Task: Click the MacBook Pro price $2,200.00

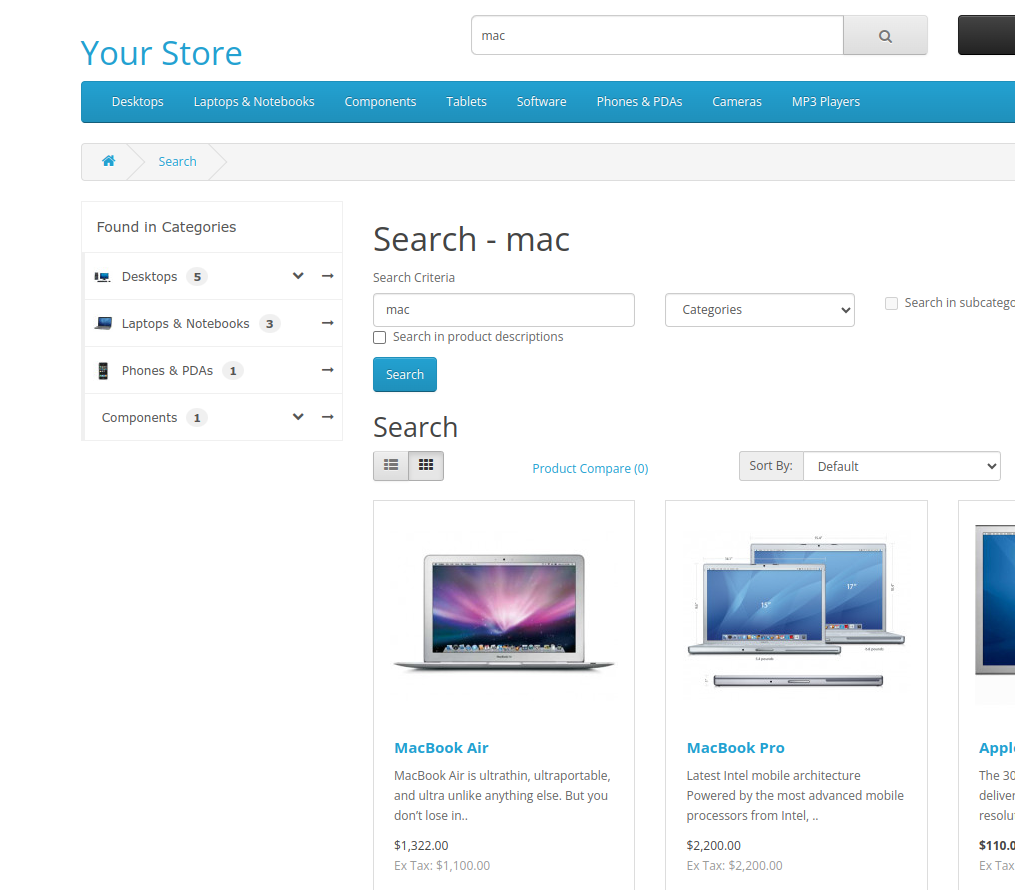Action: pos(713,845)
